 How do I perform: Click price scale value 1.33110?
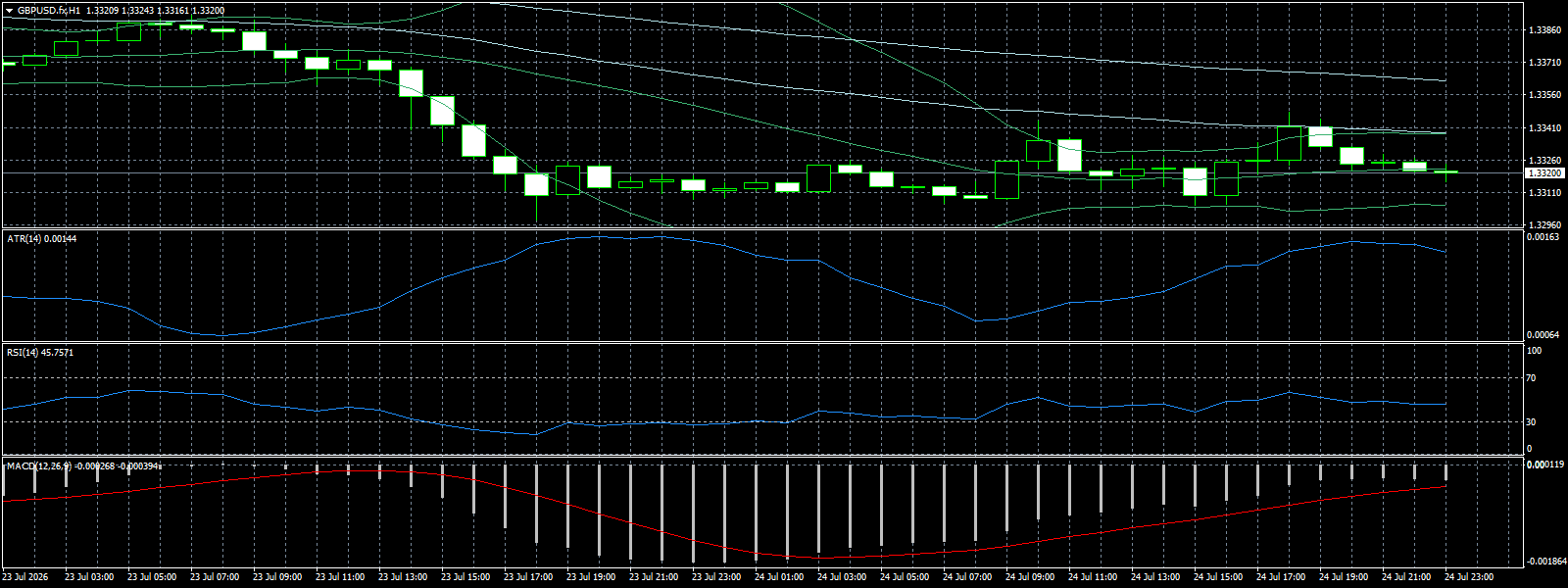[x=1544, y=193]
